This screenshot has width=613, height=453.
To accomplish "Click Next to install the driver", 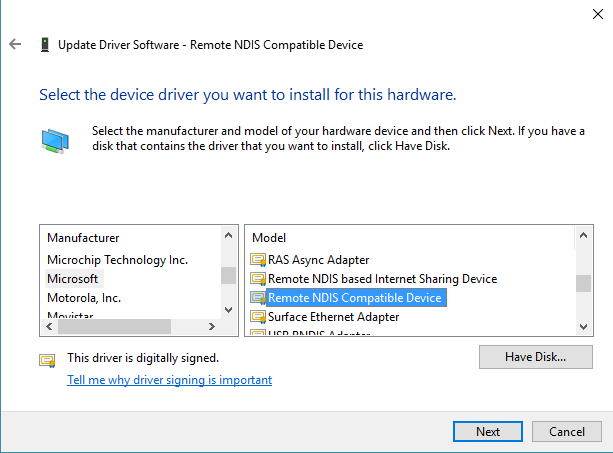I will [488, 432].
